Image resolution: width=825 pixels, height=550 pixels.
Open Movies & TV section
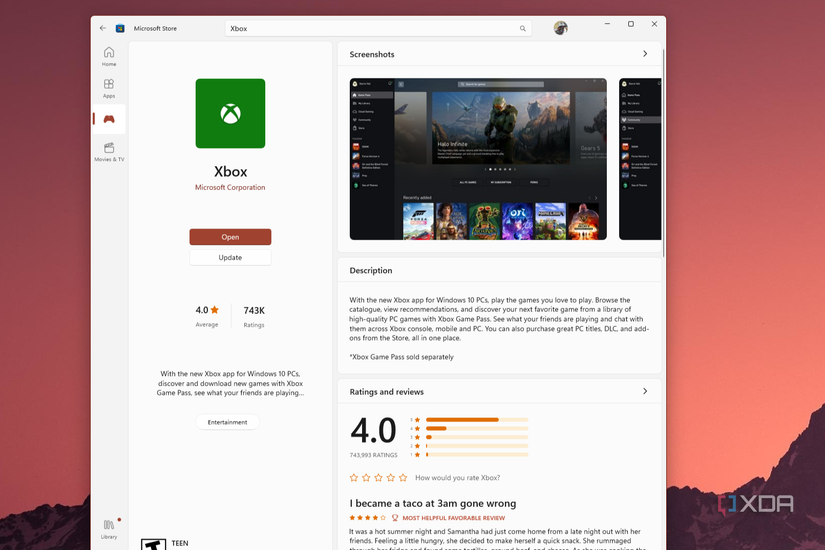(109, 152)
